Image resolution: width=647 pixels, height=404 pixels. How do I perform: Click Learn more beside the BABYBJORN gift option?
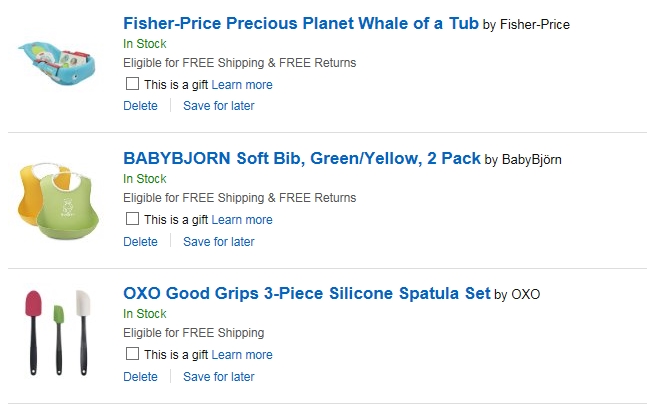(242, 220)
